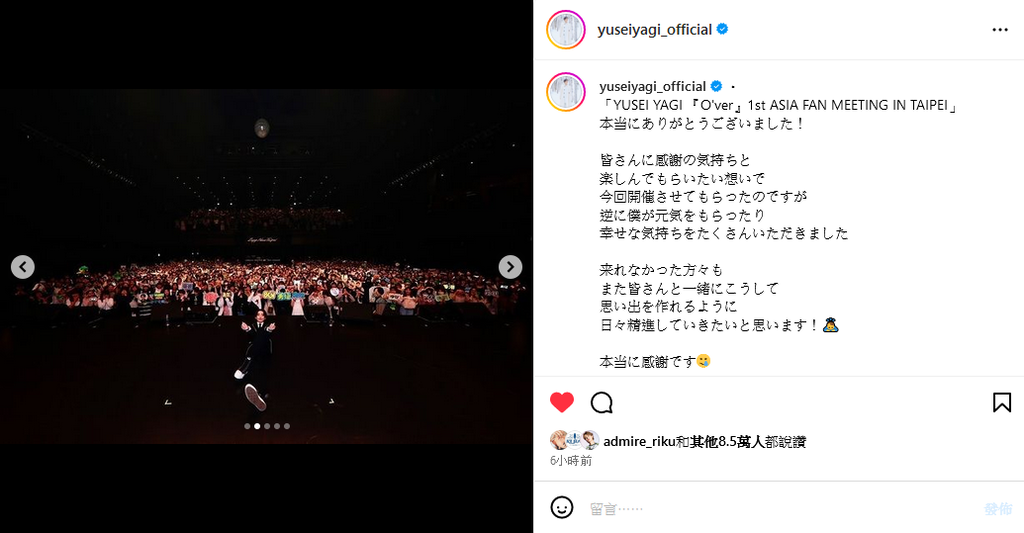
Task: Click the header profile avatar of yuseiyagi_official
Action: [x=566, y=29]
